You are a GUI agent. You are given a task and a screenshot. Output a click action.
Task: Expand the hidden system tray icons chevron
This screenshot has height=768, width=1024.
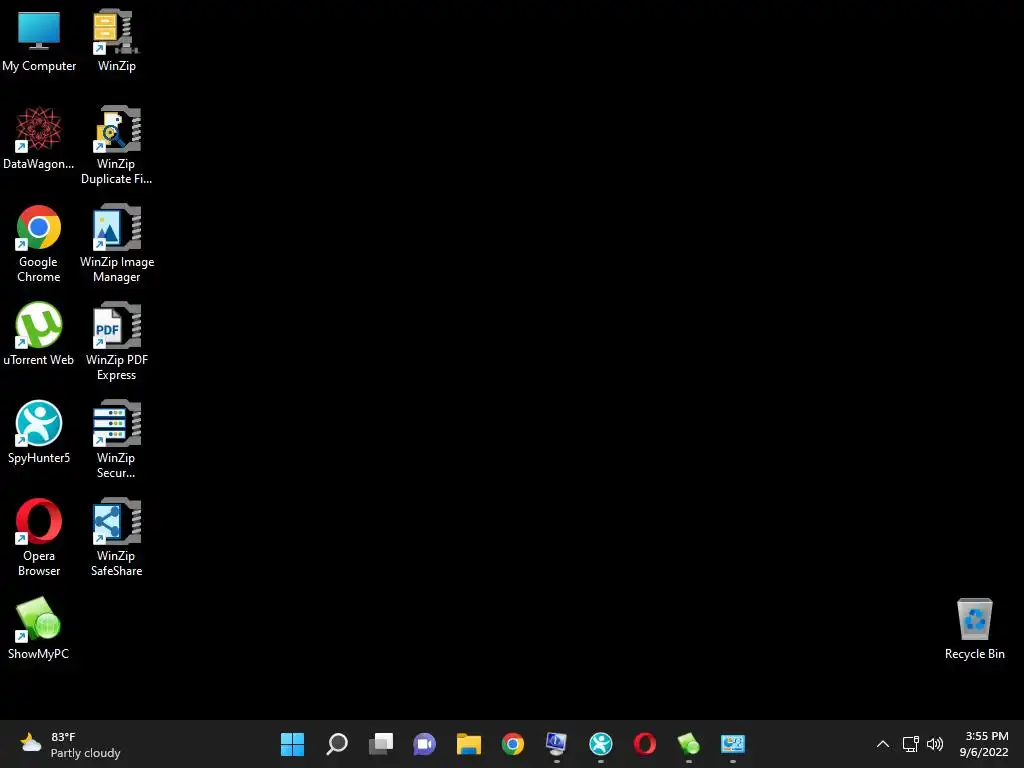pos(882,744)
